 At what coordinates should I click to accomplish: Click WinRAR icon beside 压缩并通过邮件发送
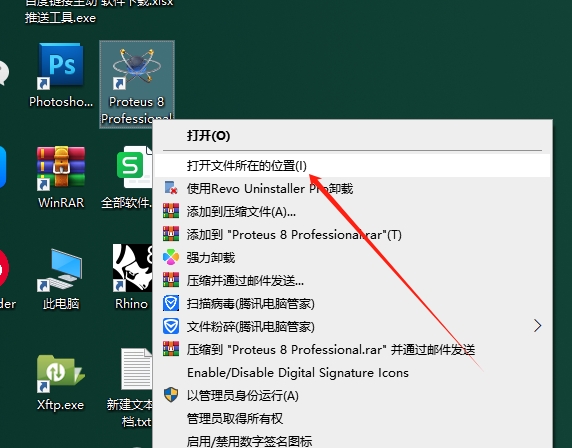[x=171, y=280]
